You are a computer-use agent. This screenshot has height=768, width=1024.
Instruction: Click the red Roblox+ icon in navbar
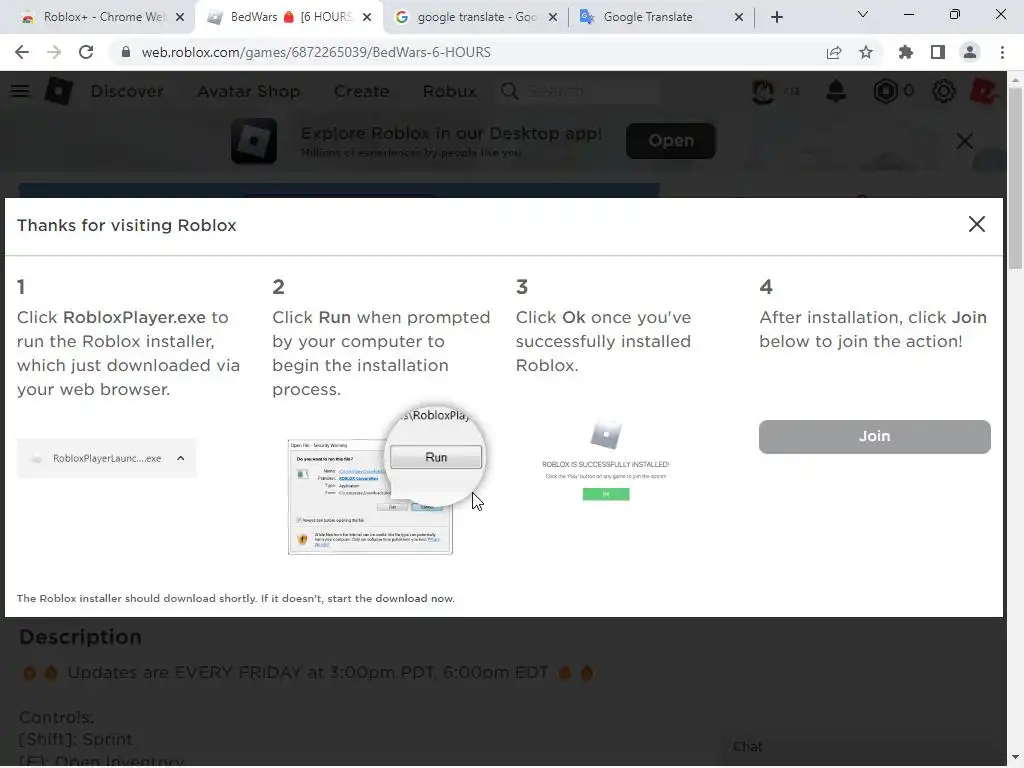coord(983,91)
